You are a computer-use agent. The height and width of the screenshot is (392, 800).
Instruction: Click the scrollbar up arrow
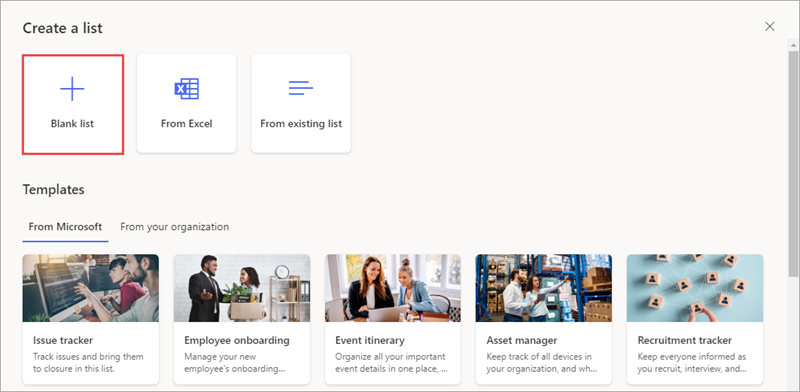click(793, 45)
